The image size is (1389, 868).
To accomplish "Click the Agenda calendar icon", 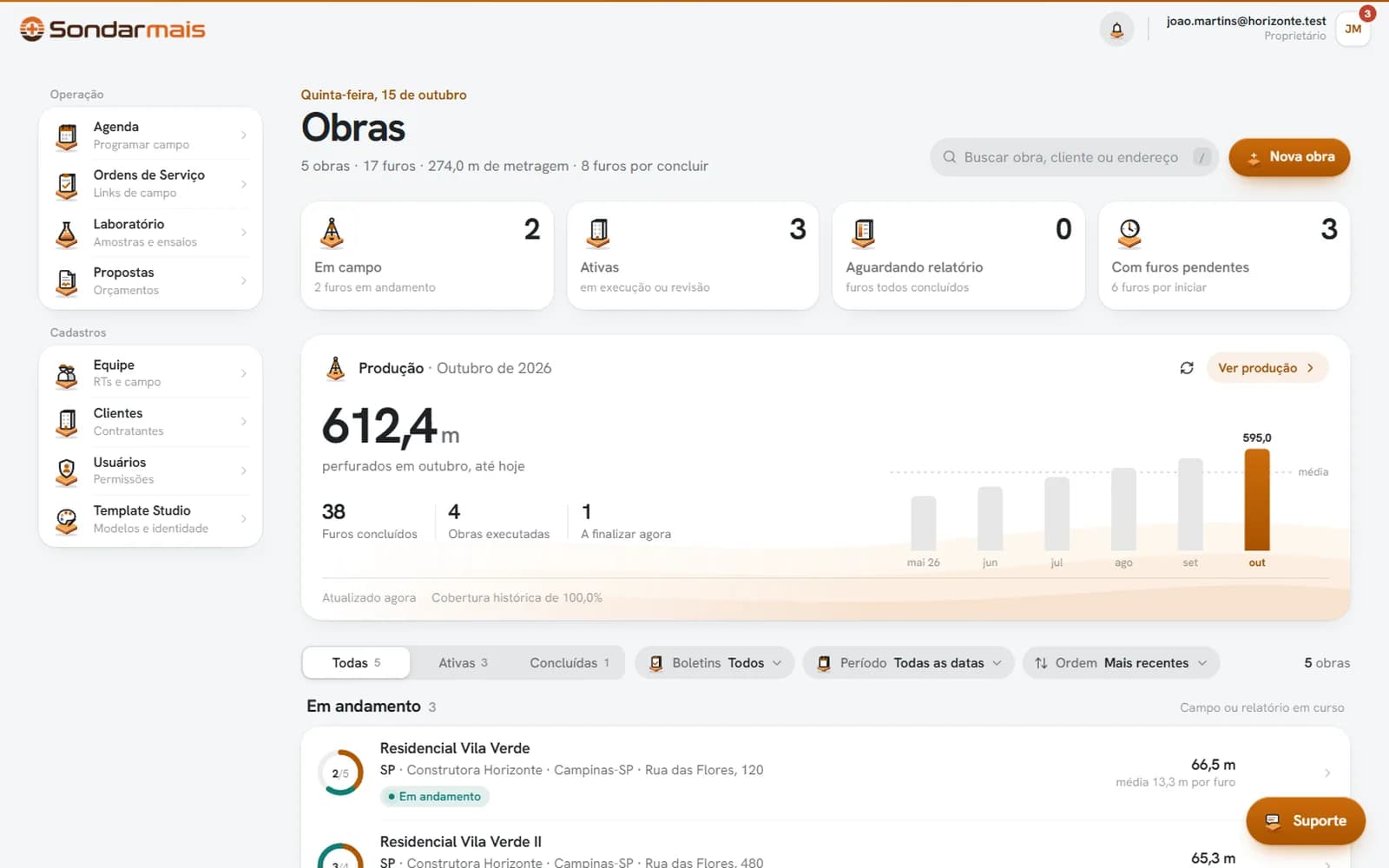I will click(x=67, y=135).
